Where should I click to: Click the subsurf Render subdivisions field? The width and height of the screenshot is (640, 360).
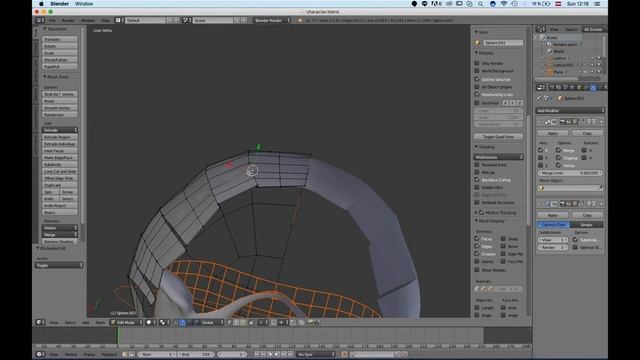(552, 247)
